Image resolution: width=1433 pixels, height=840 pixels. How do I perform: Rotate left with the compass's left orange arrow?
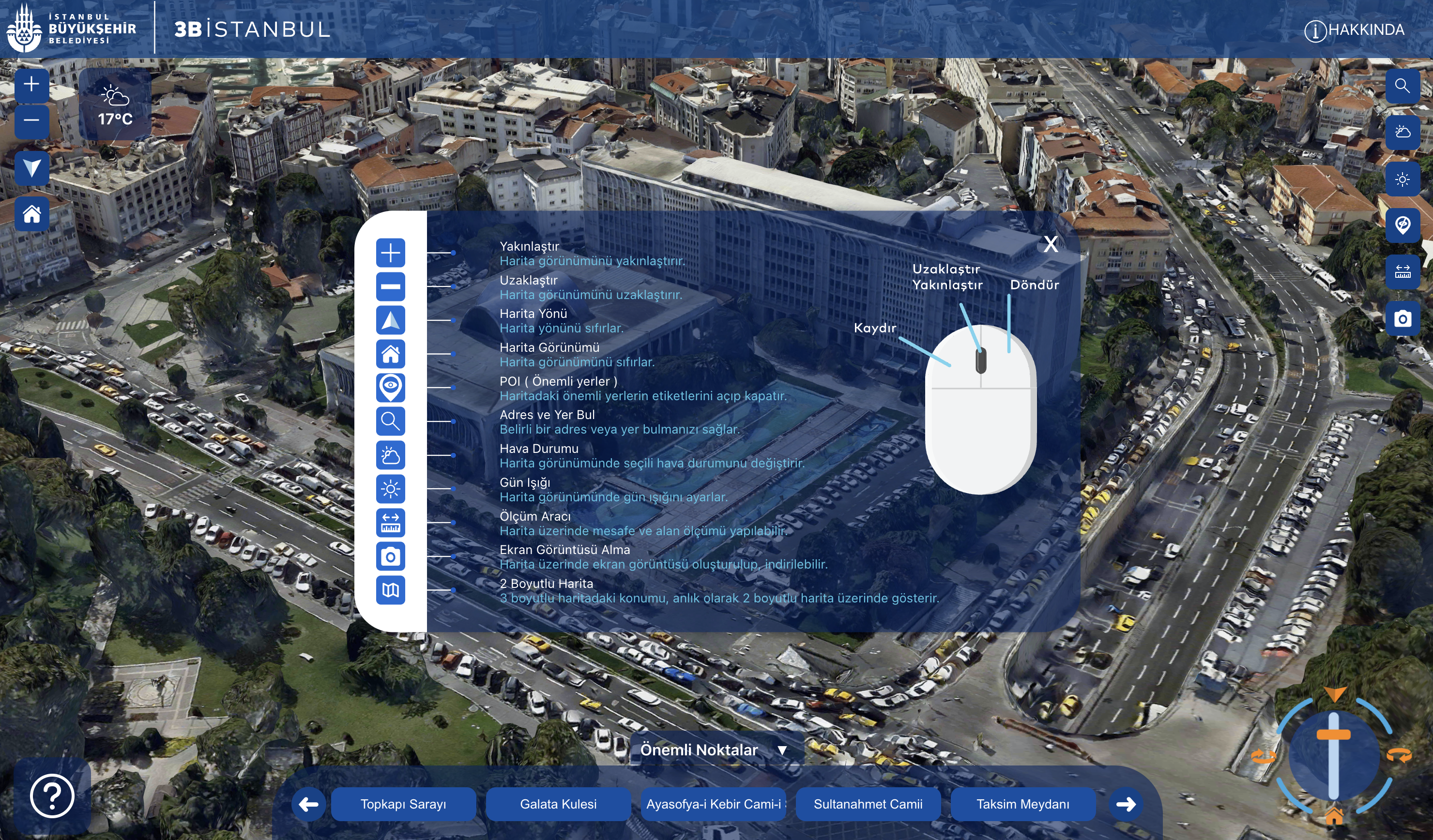(x=1264, y=756)
